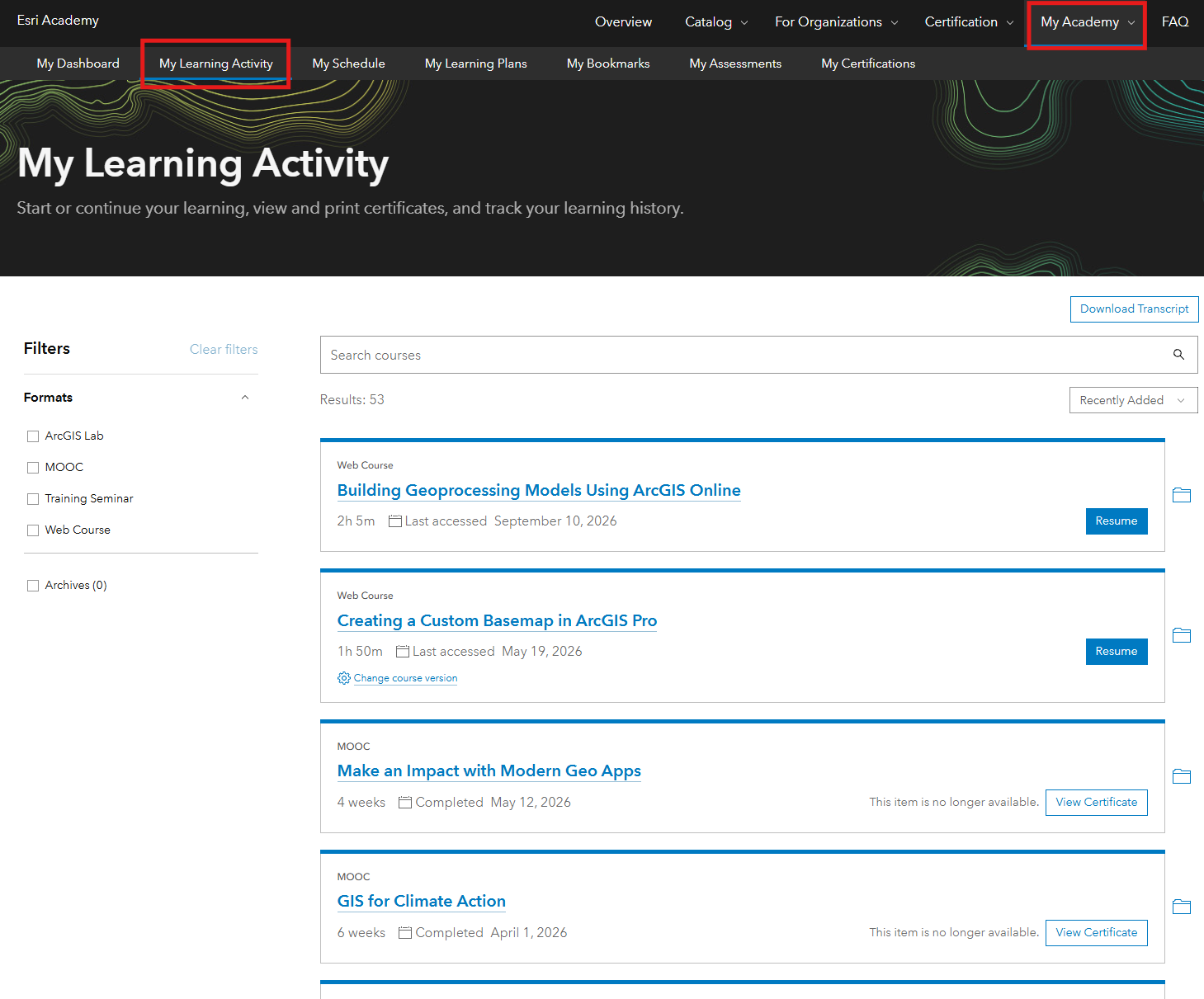The image size is (1204, 999).
Task: Select the My Learning Activity tab
Action: point(216,64)
